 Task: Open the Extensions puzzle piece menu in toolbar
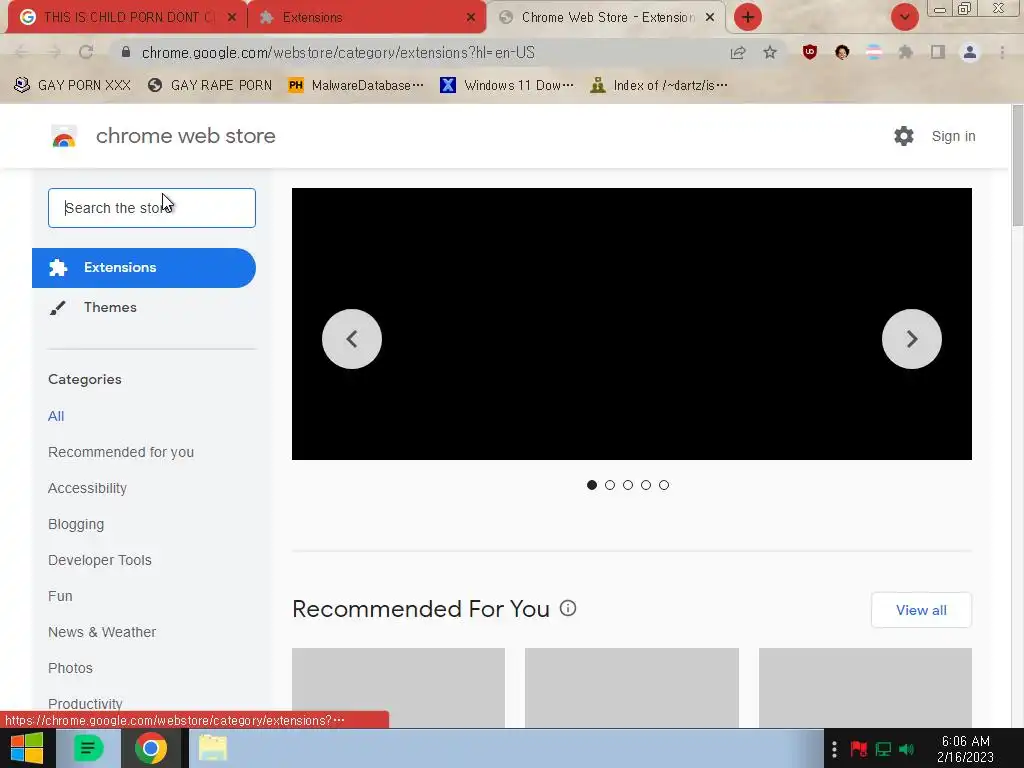click(x=906, y=52)
